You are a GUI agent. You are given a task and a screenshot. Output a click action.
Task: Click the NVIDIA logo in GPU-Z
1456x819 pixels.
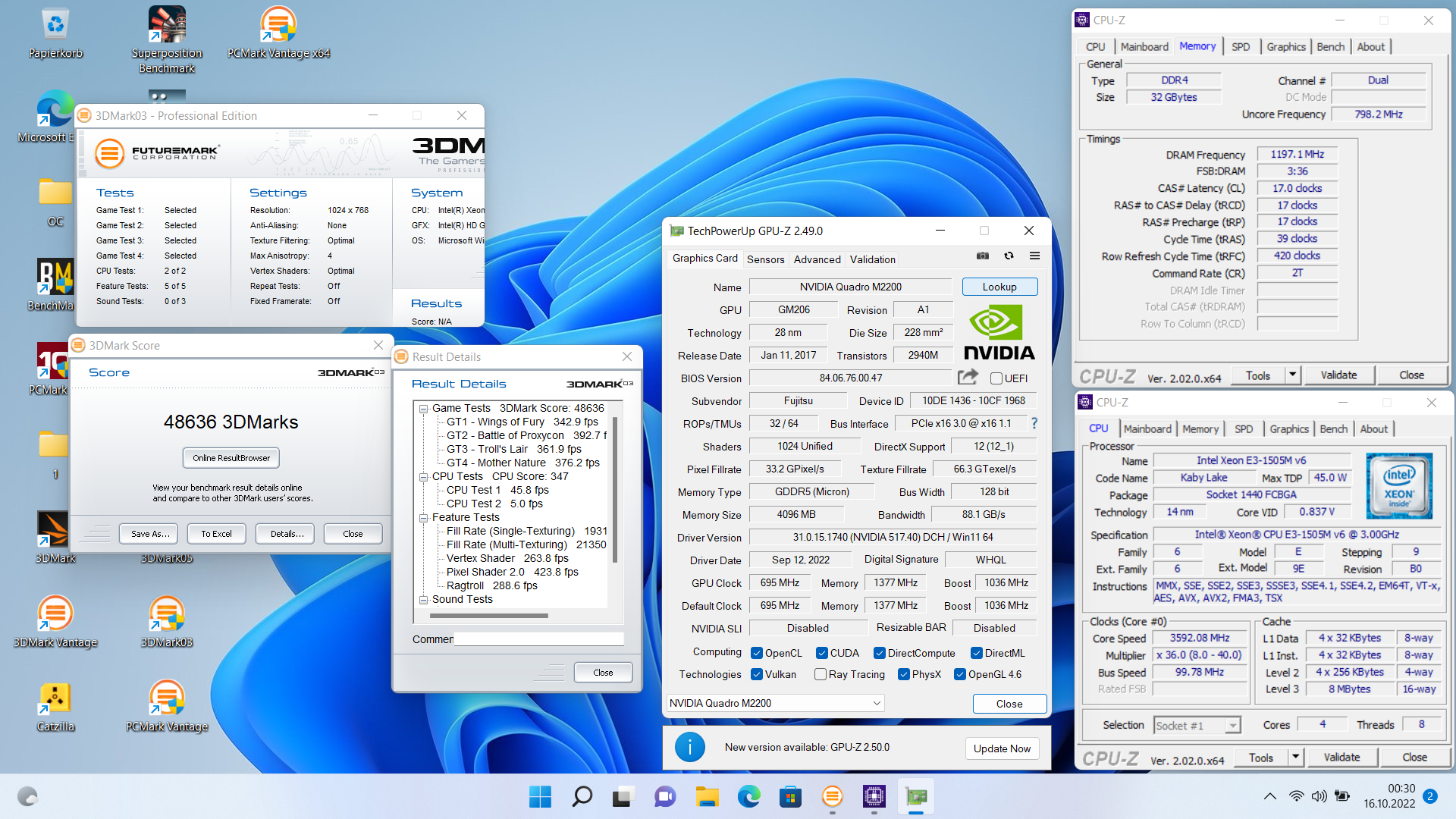(x=999, y=332)
